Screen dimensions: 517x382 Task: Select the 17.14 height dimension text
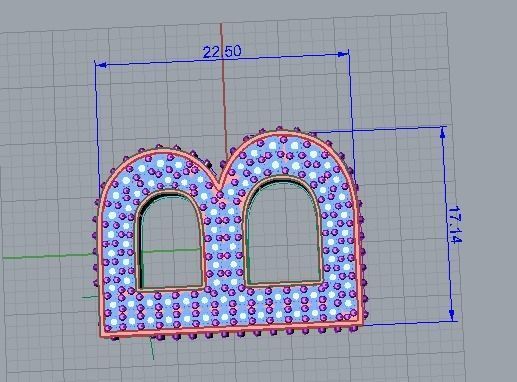click(x=455, y=225)
